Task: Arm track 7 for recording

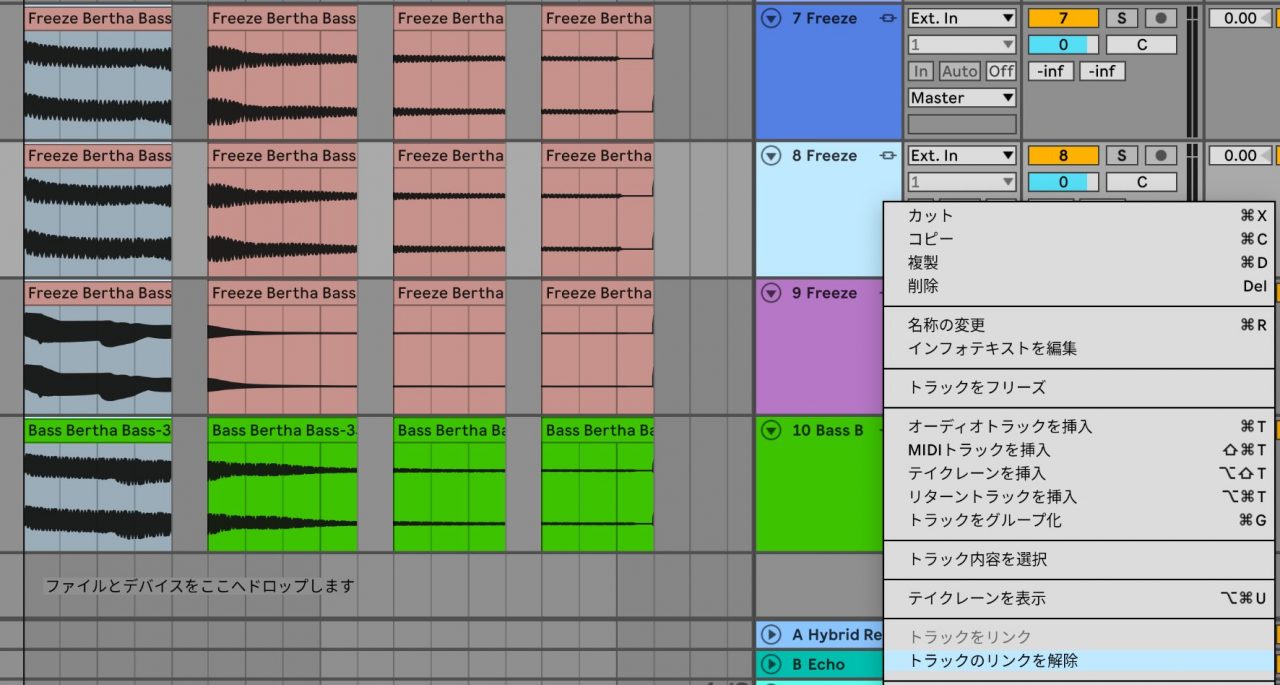Action: [x=1160, y=18]
